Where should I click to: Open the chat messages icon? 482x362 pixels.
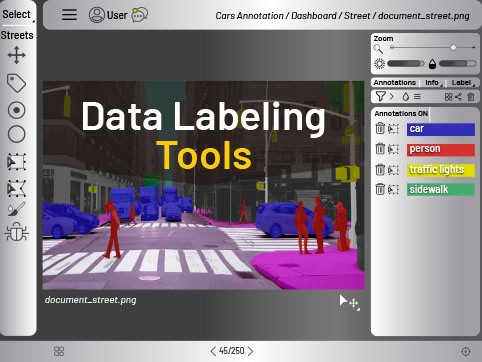click(140, 15)
